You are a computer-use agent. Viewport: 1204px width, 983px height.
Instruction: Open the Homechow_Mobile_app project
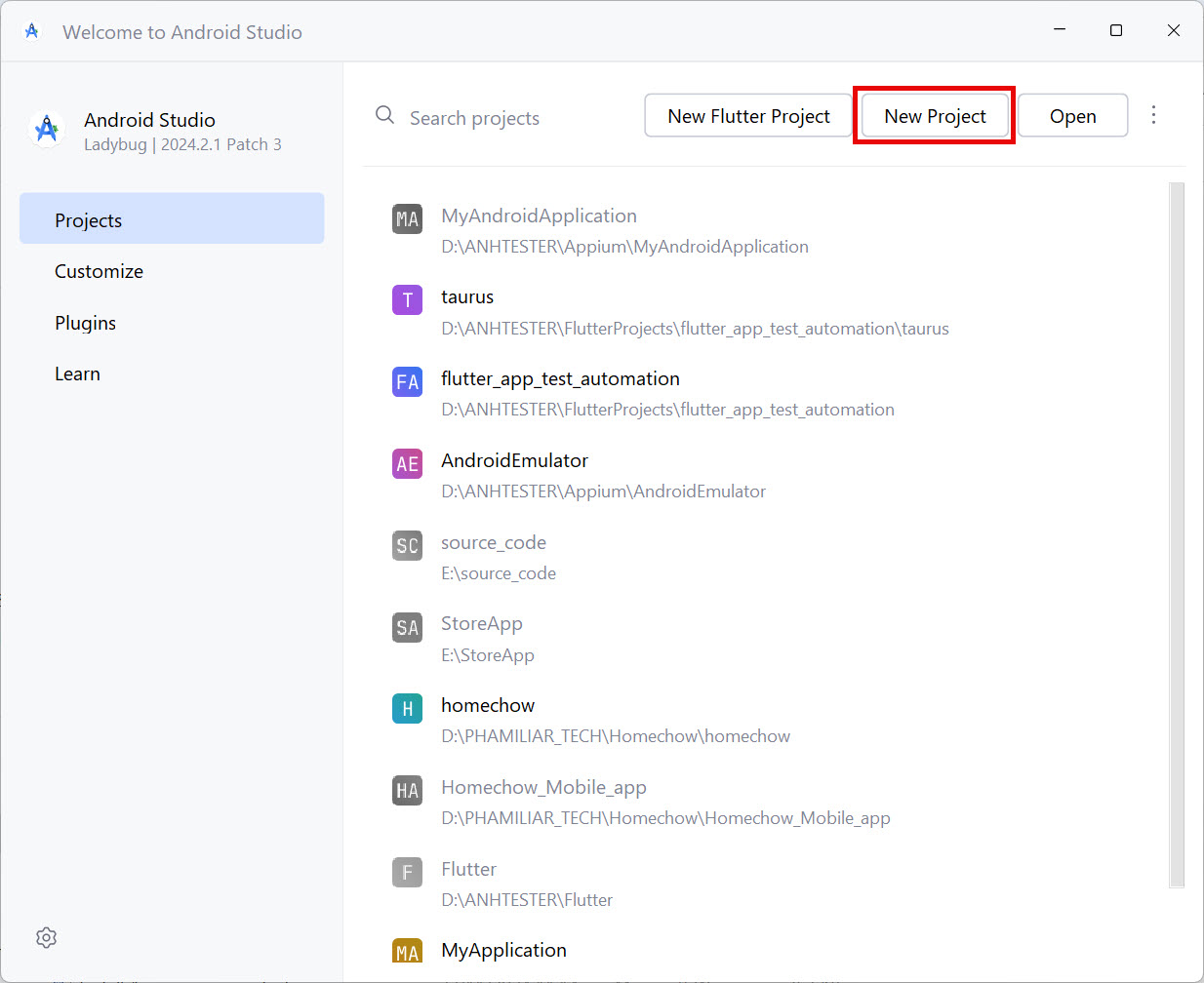(766, 803)
